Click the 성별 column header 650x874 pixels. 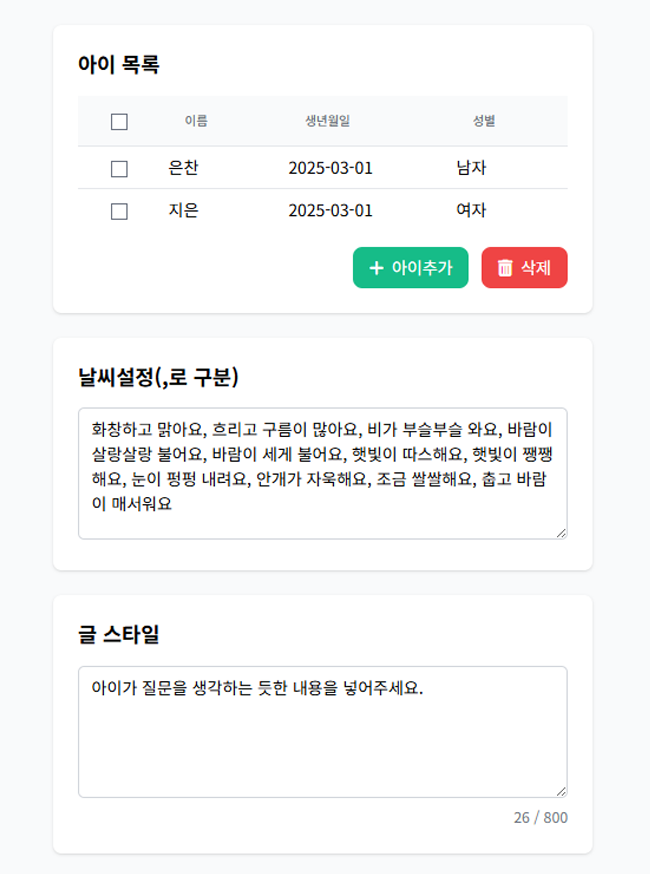coord(481,122)
